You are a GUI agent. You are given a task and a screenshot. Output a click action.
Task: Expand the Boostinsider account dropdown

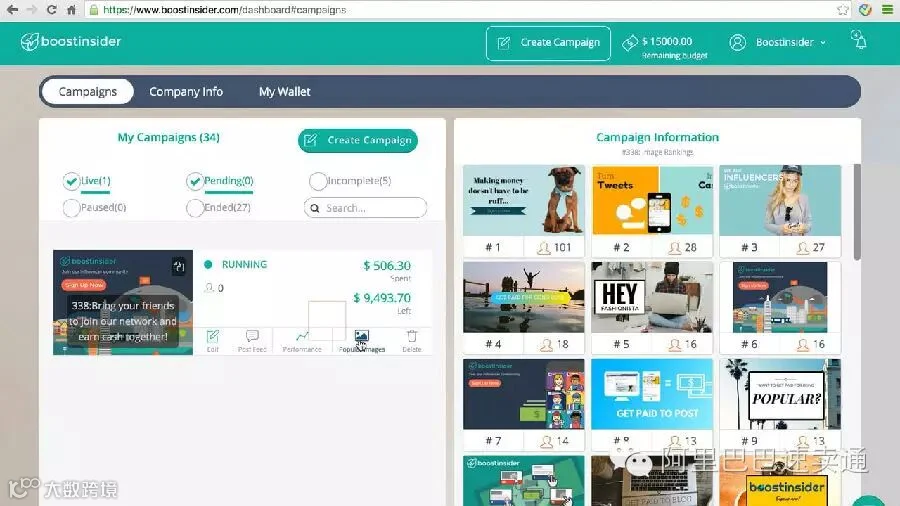[823, 42]
